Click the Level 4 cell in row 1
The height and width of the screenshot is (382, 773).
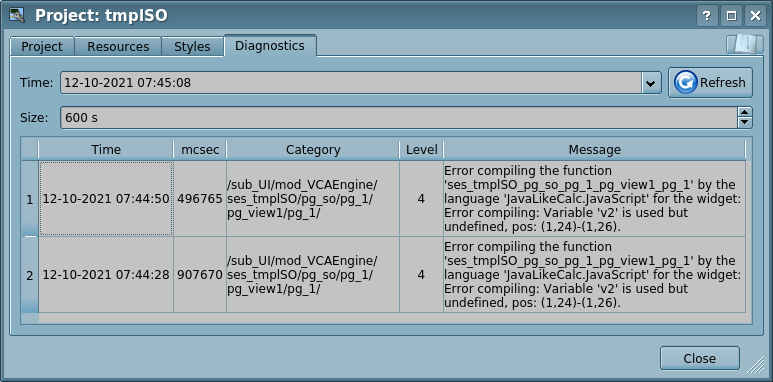(422, 199)
